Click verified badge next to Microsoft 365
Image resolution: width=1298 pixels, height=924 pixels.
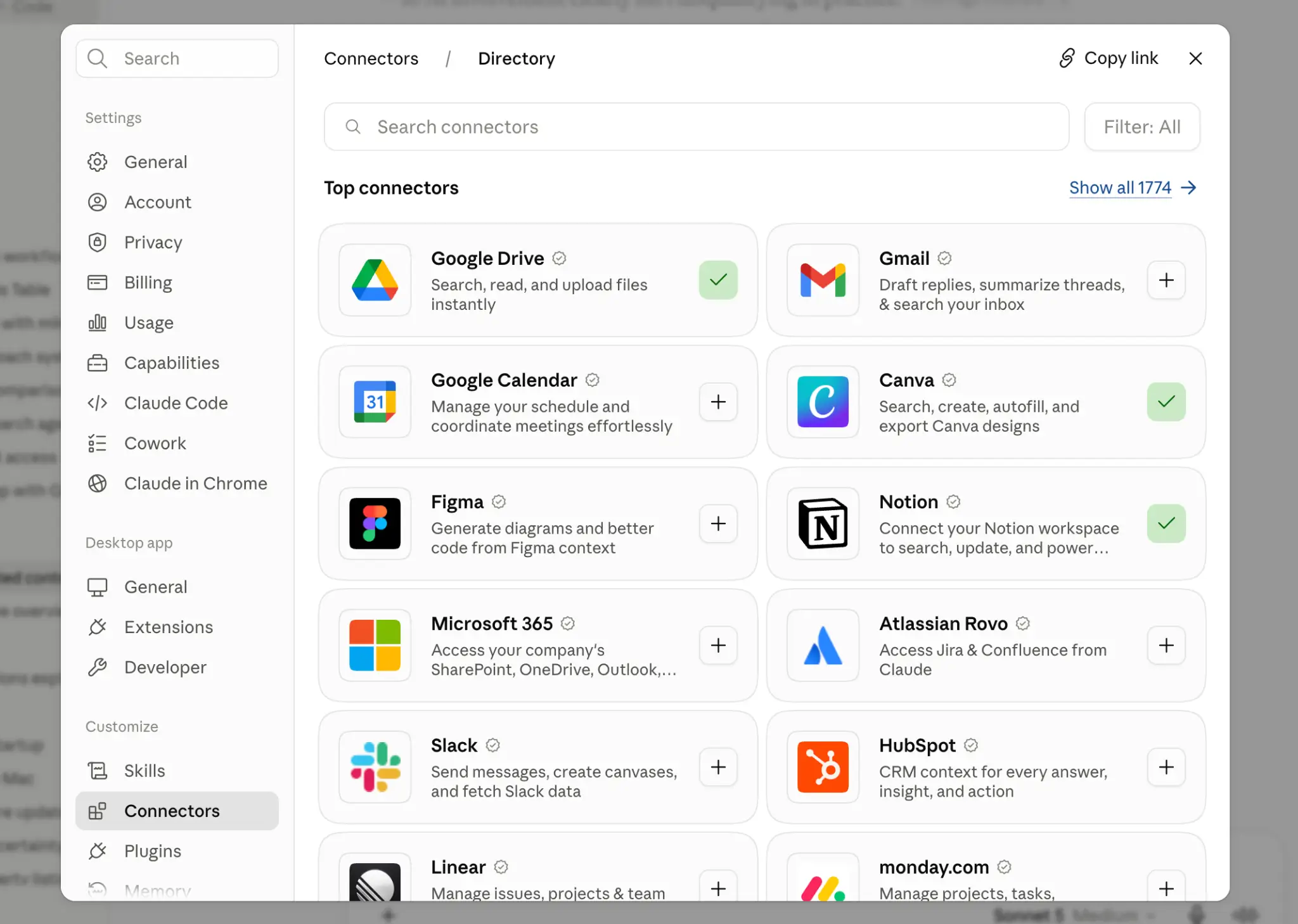[568, 623]
